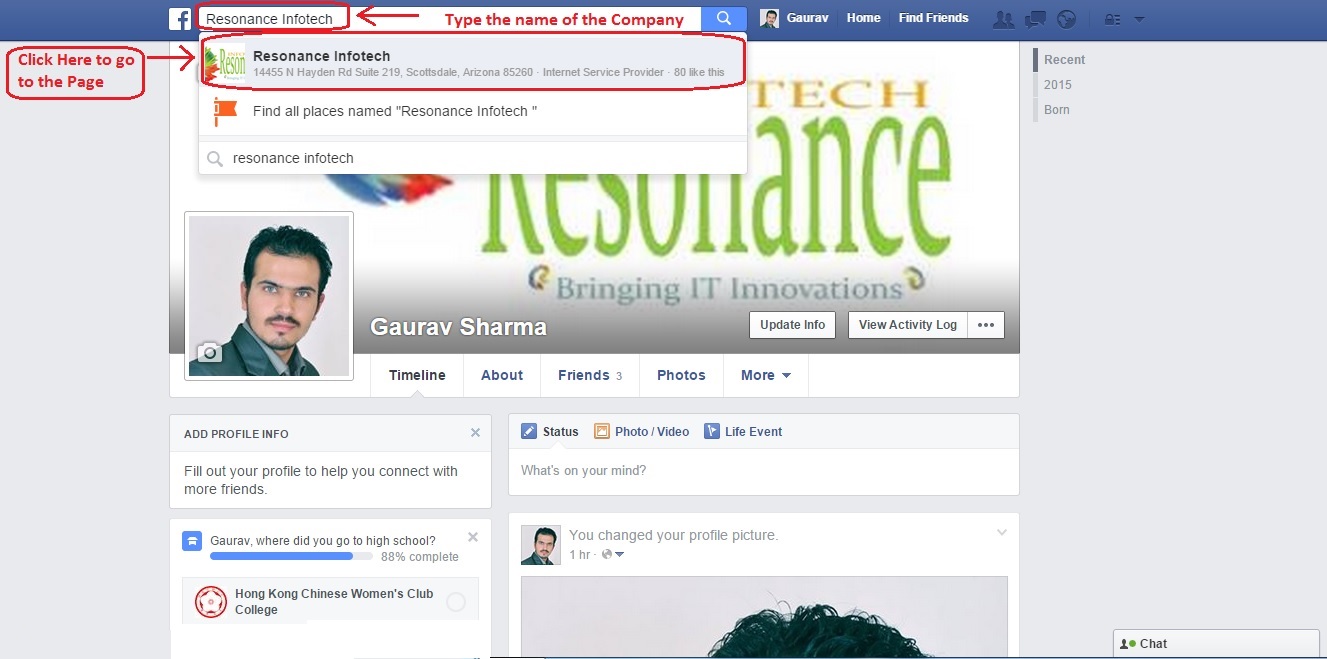Open the Timeline tab
Screen dimensions: 1327x659
(x=417, y=375)
